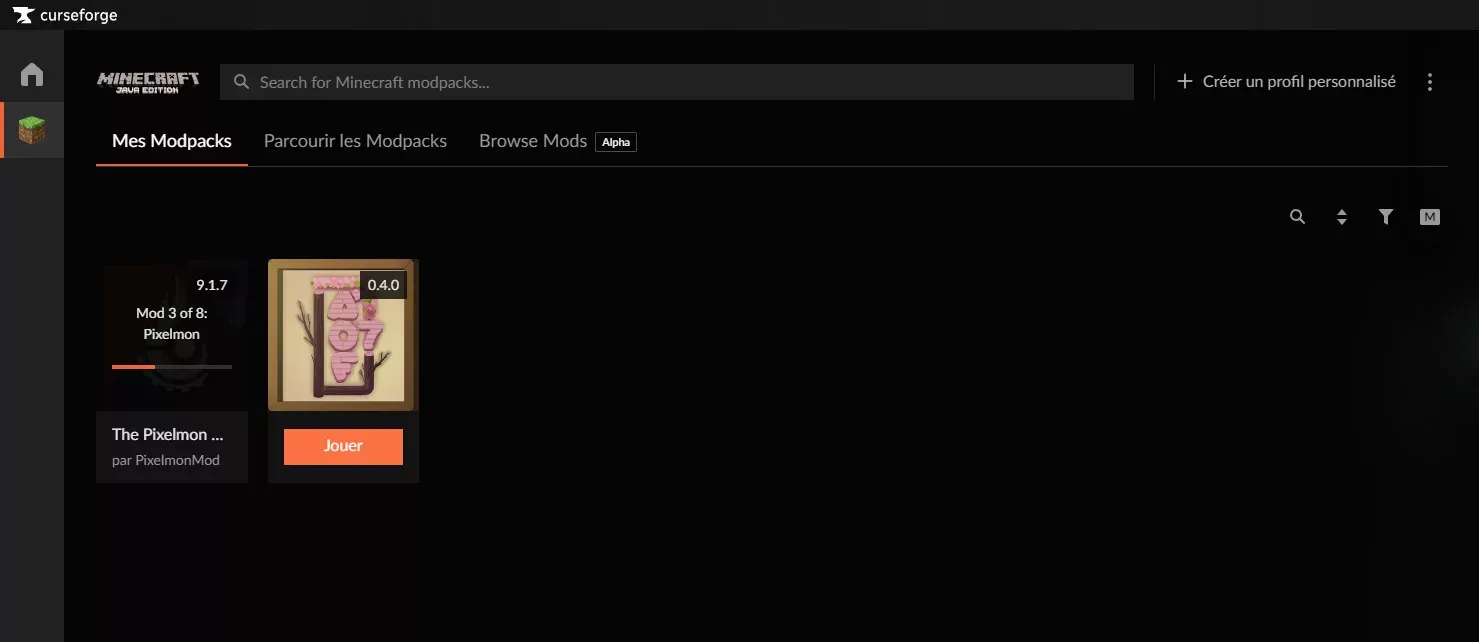Click the Alpha badge
This screenshot has width=1479, height=642.
tap(616, 142)
